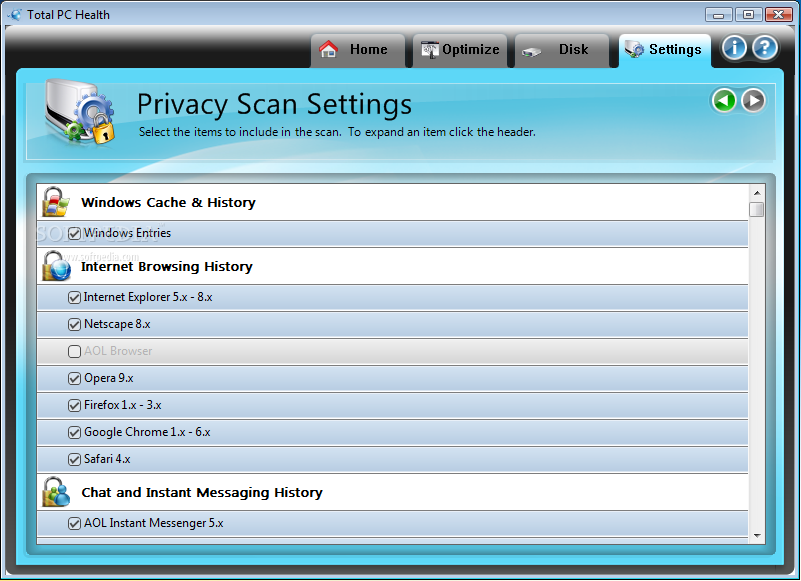The width and height of the screenshot is (801, 581).
Task: Click the scrollbar thumb of the settings list
Action: pos(757,210)
